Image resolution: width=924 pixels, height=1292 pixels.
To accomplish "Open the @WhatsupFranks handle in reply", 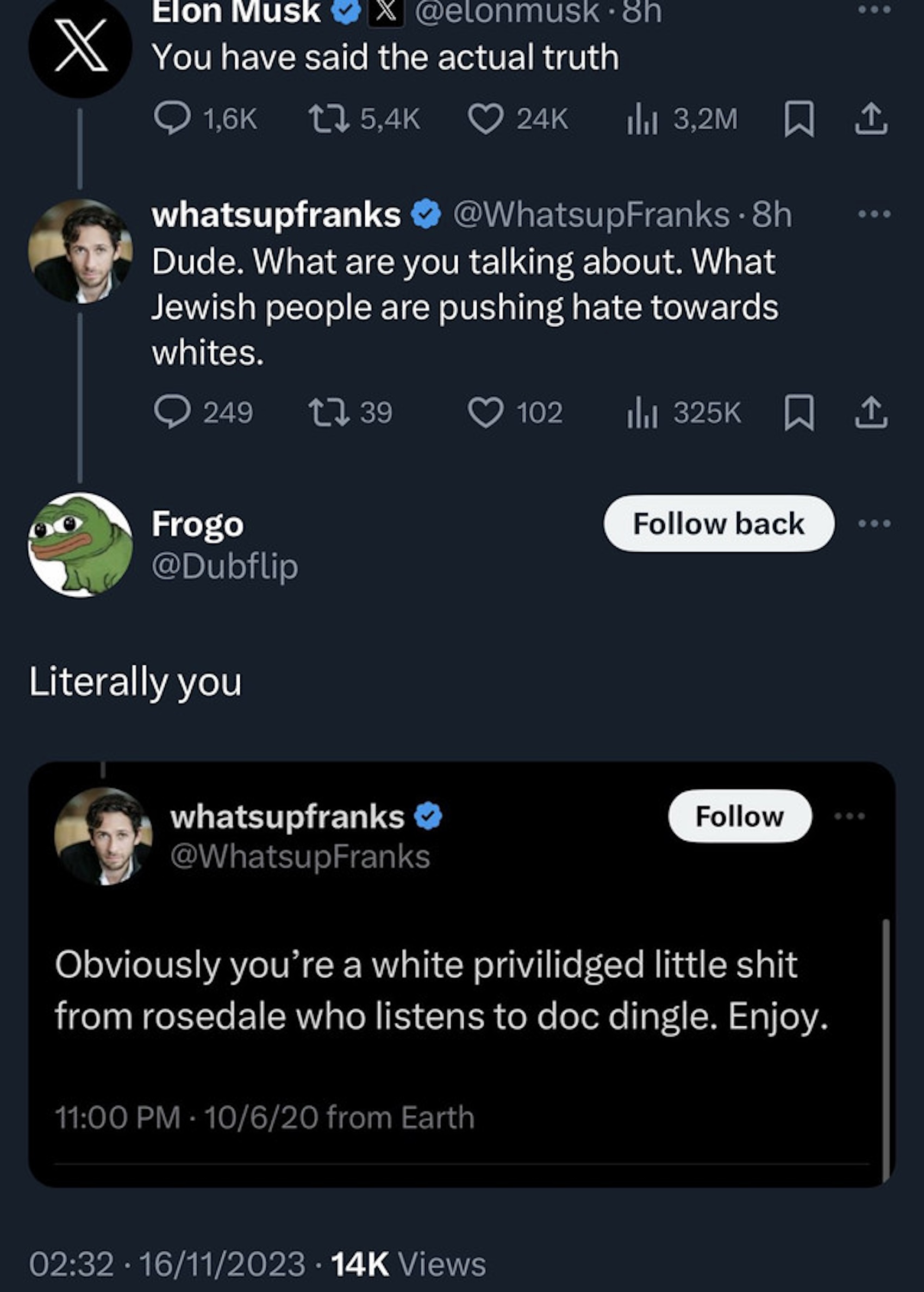I will pos(591,215).
